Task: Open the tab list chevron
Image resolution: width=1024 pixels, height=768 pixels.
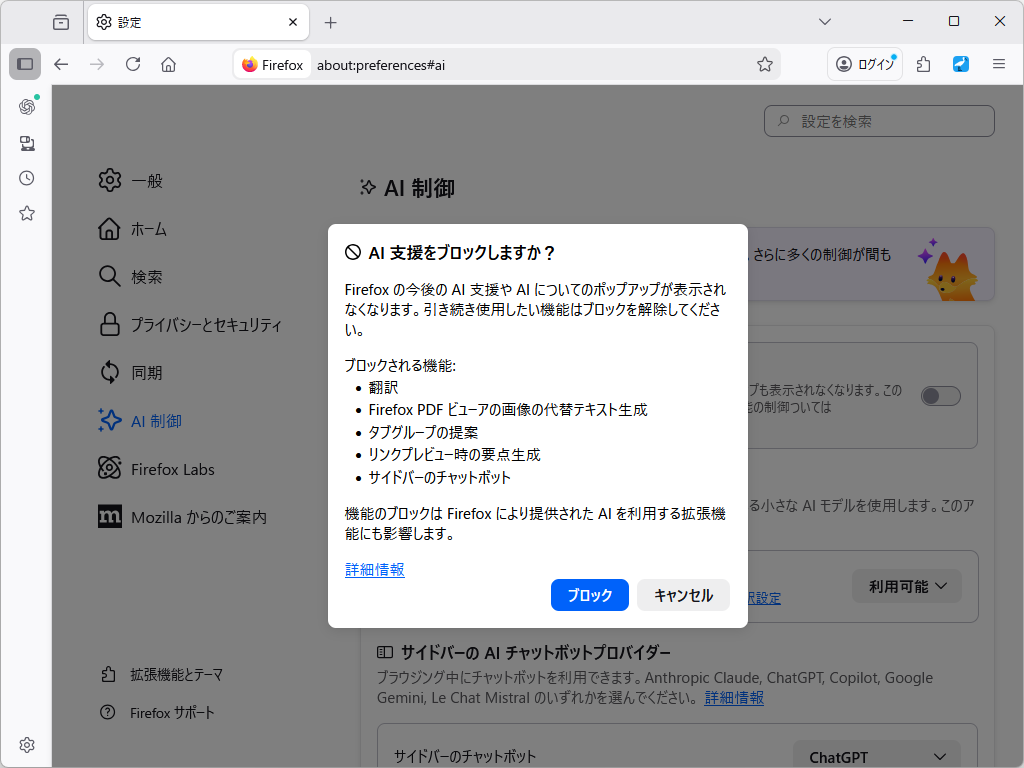Action: point(824,21)
